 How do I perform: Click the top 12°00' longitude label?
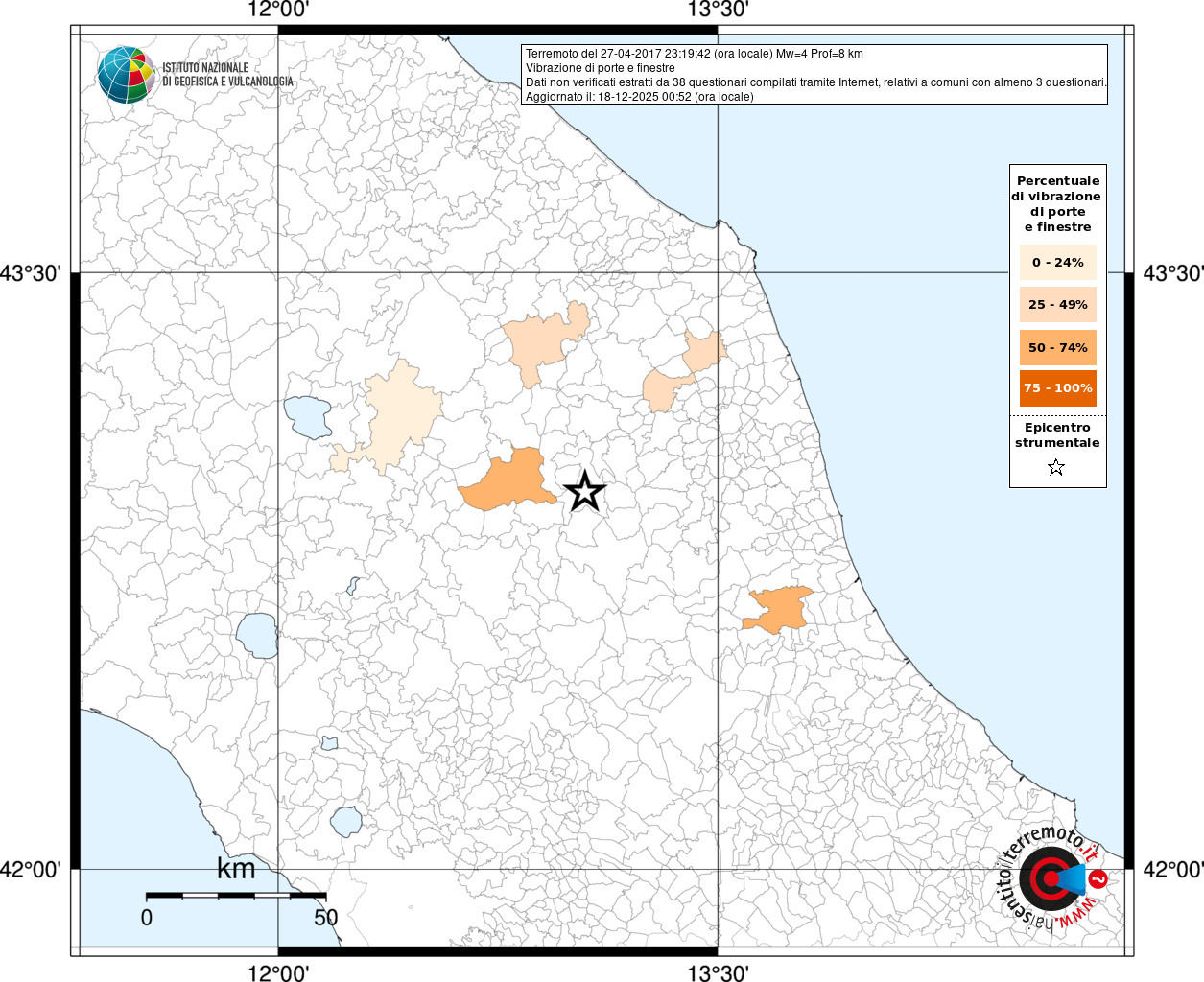(x=278, y=11)
